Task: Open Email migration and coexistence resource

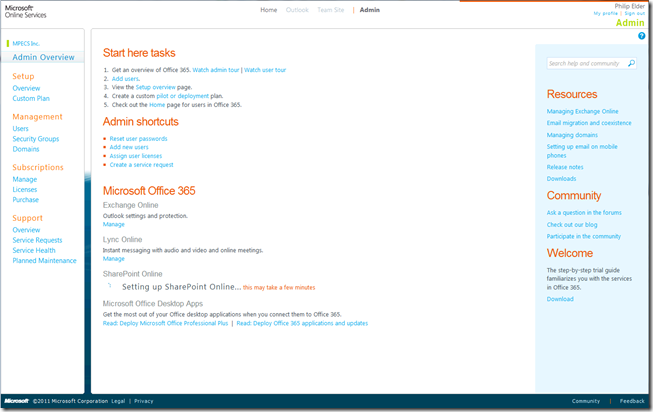Action: tap(589, 123)
